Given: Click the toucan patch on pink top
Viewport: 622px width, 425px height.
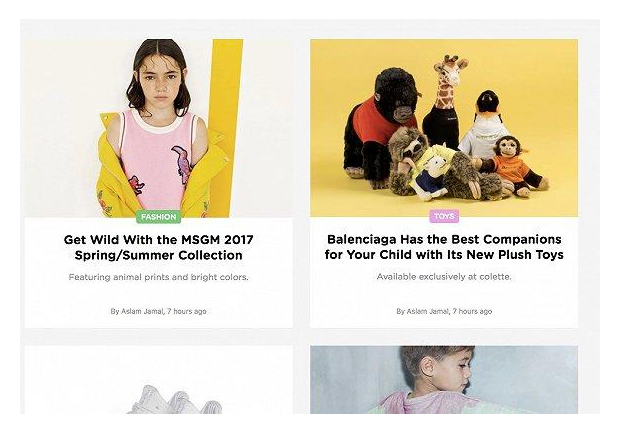Looking at the screenshot, I should [x=182, y=164].
